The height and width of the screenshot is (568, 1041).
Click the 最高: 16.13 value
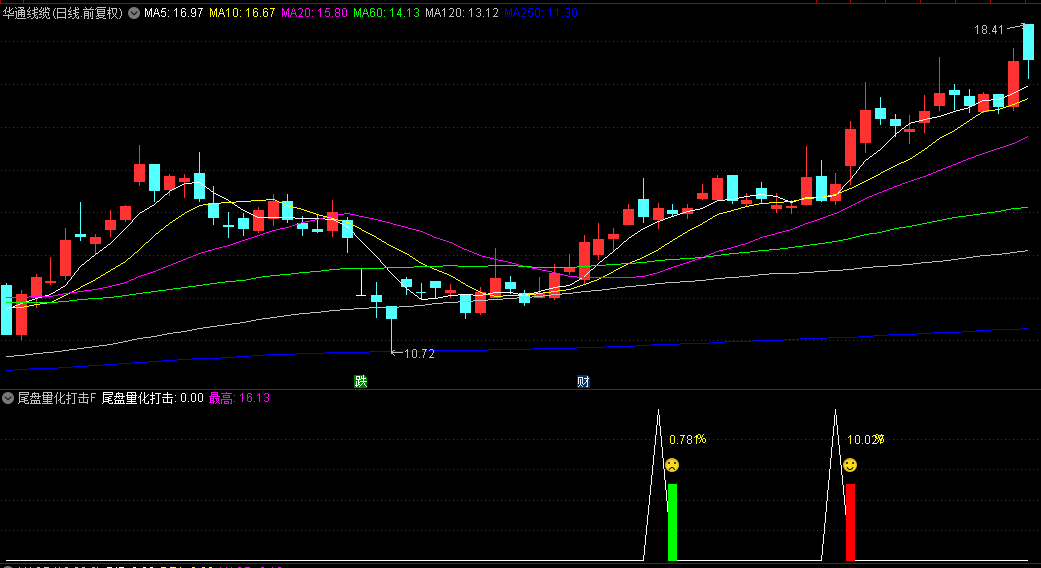click(239, 398)
